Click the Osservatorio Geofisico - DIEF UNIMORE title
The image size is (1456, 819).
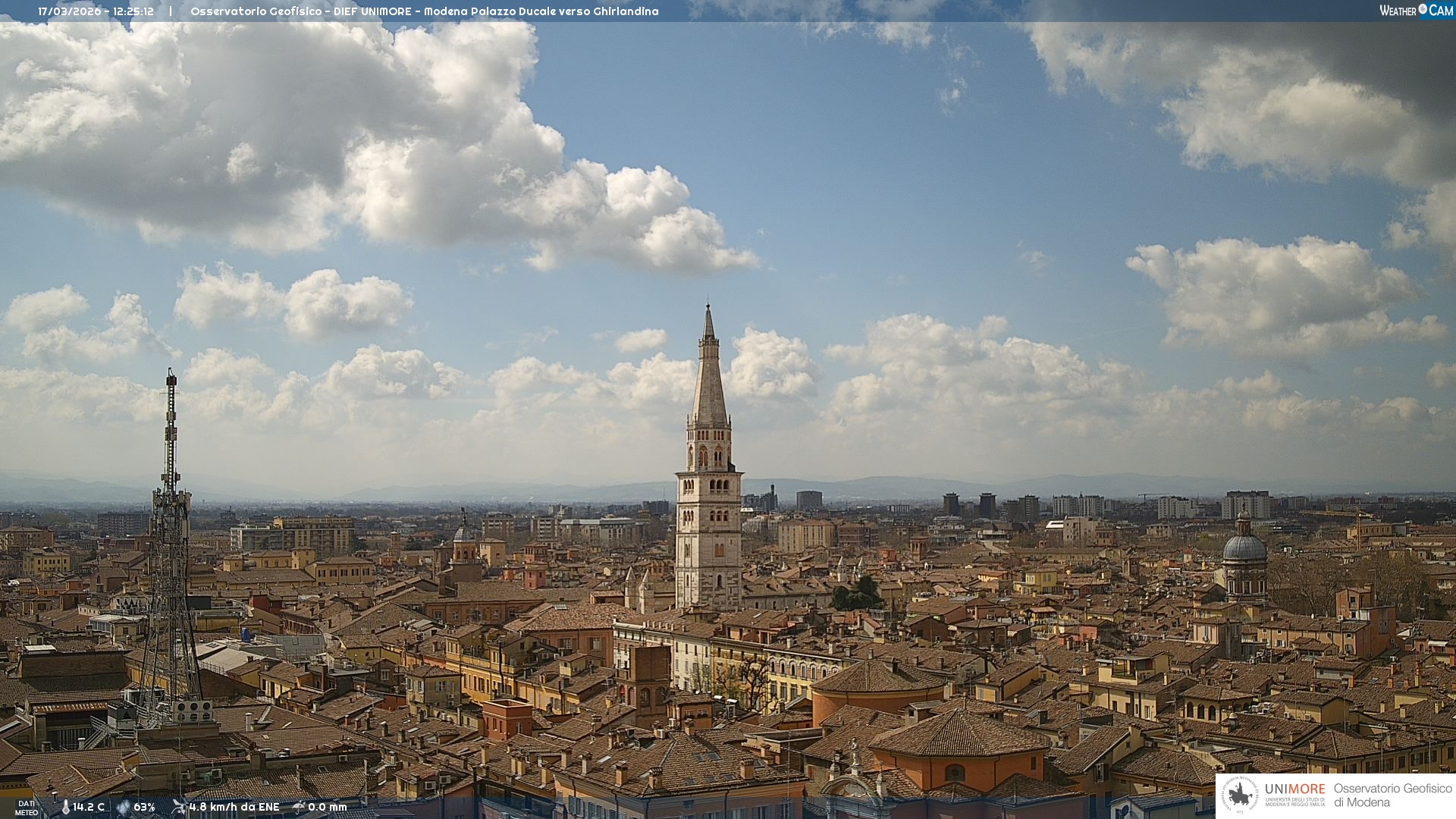(301, 11)
